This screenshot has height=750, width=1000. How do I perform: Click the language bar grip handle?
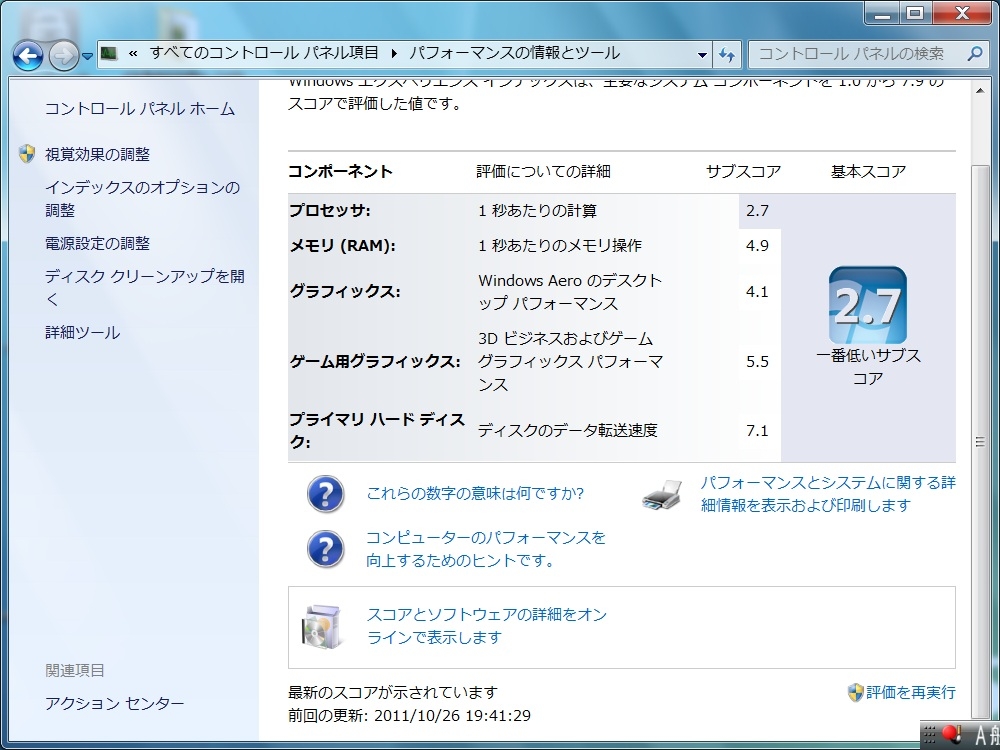(x=929, y=735)
